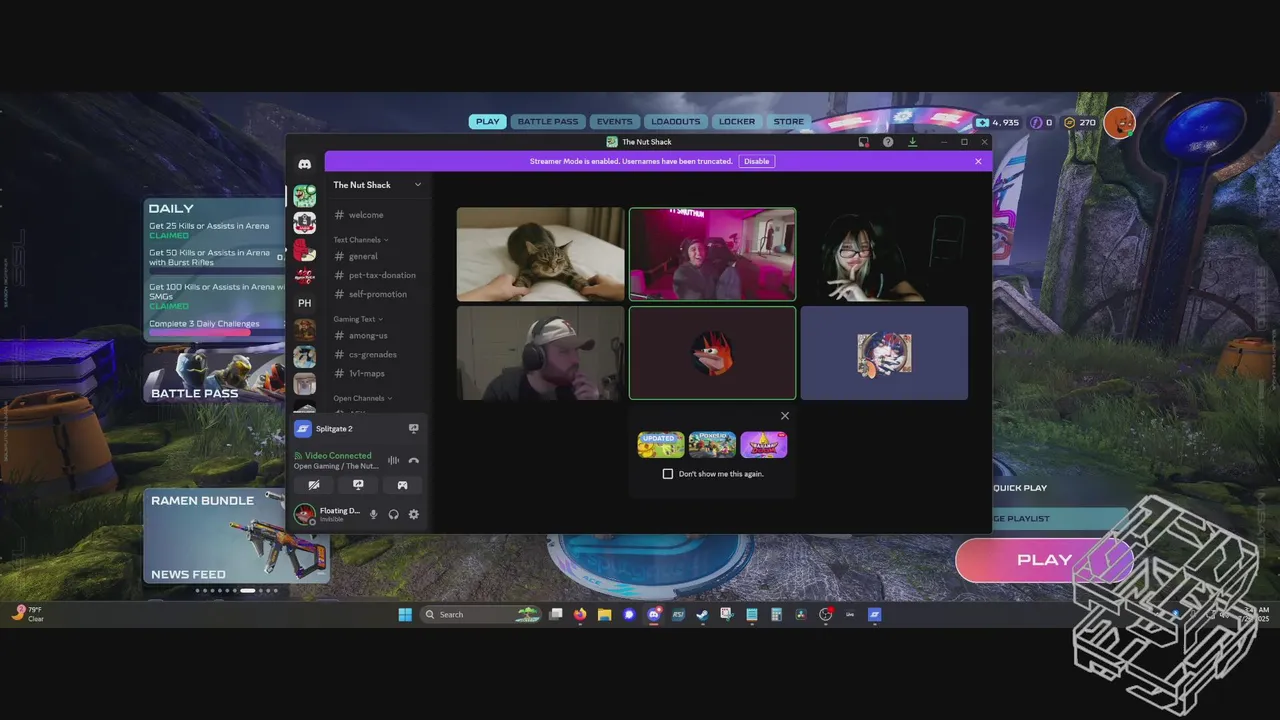Focus the Crash Bandicoot avatar tile
The height and width of the screenshot is (720, 1280).
(x=712, y=353)
